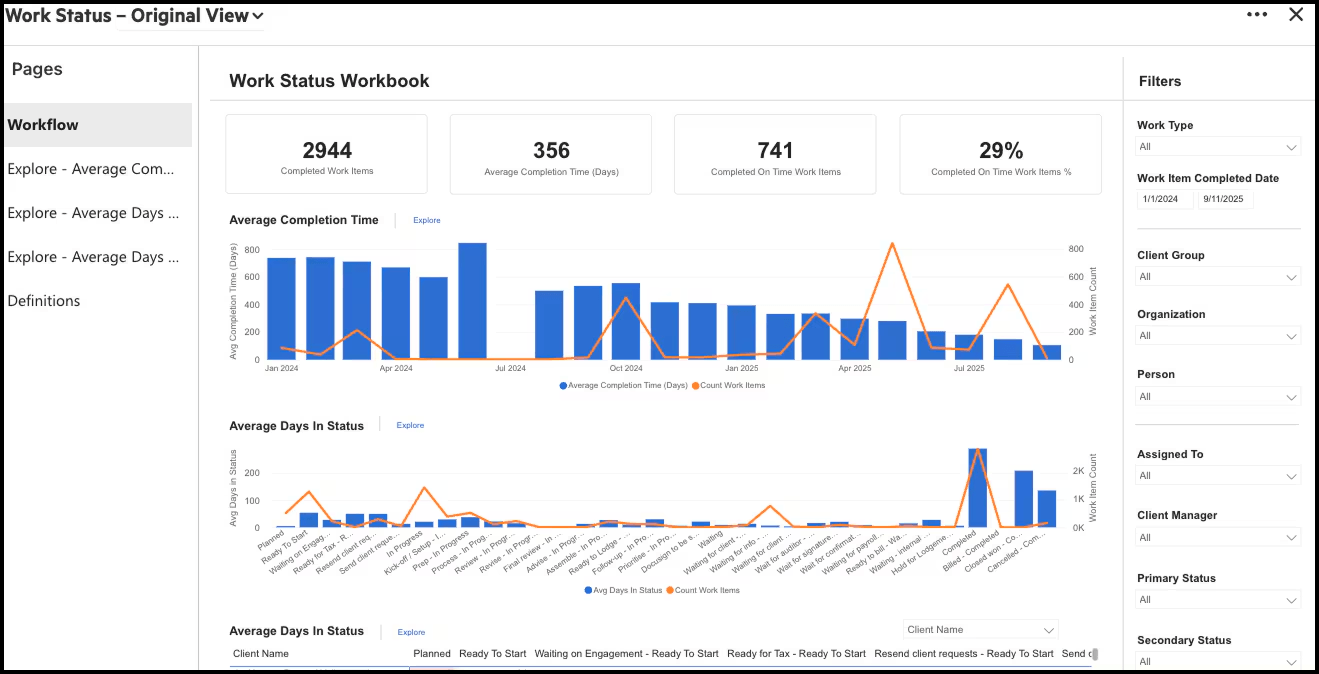
Task: Open the Assigned To filter dropdown
Action: click(x=1218, y=476)
